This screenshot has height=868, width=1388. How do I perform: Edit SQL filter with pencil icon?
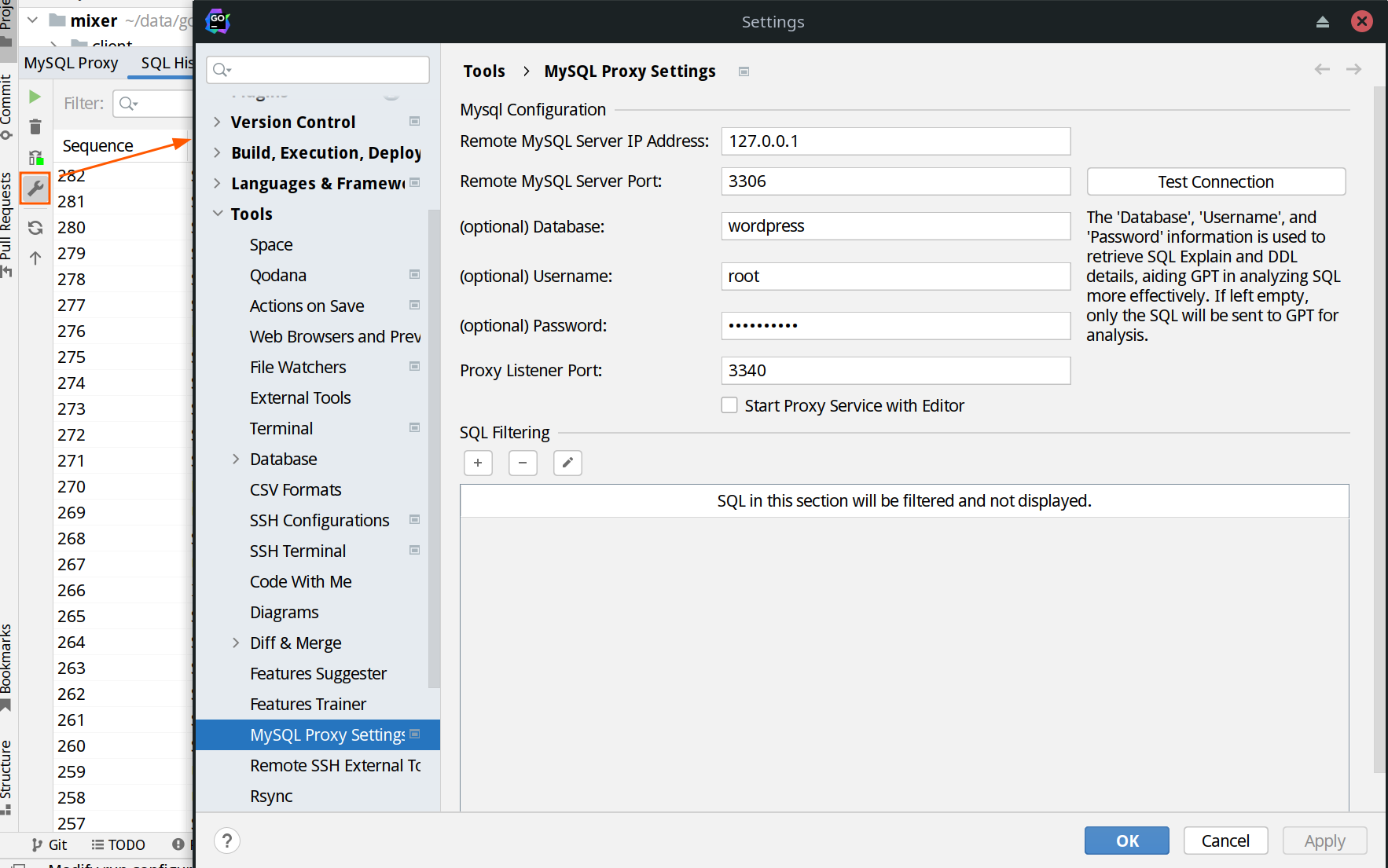coord(567,463)
